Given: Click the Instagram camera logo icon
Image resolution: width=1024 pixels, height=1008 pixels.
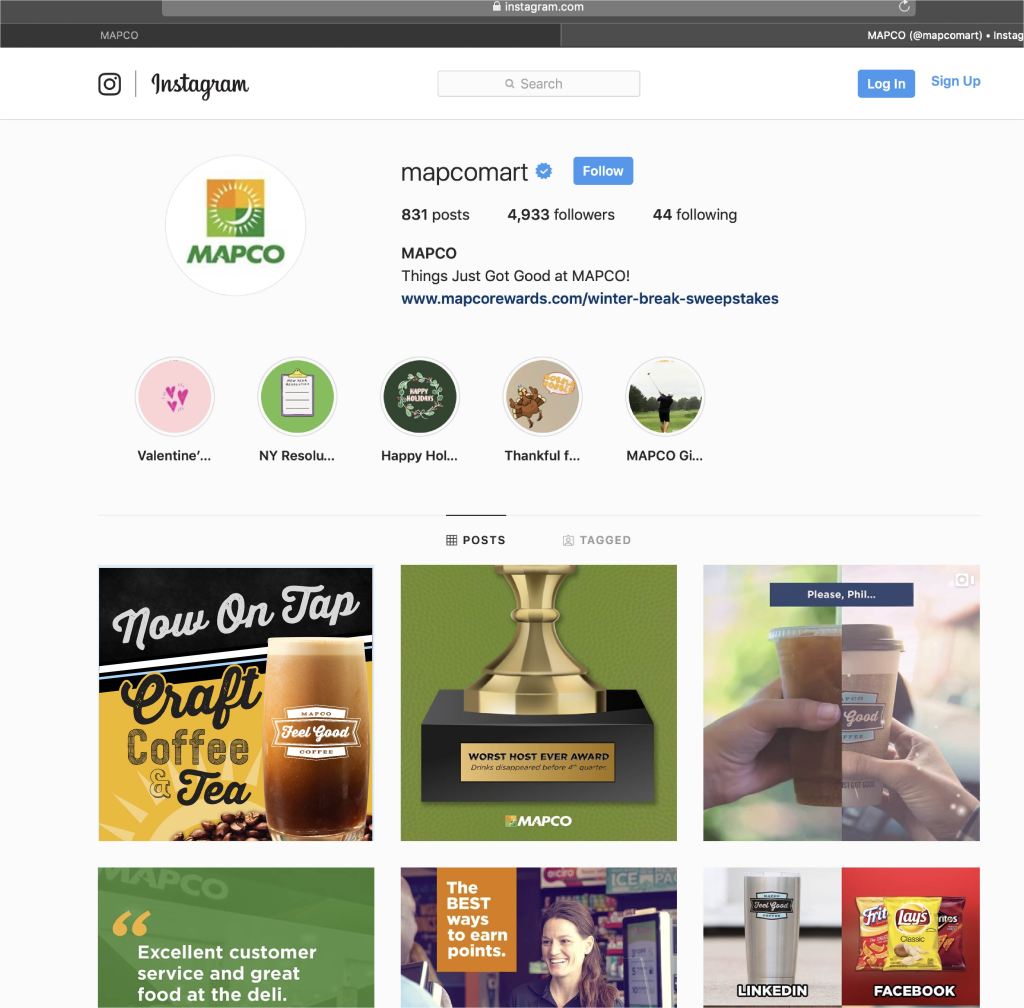Looking at the screenshot, I should (x=109, y=84).
